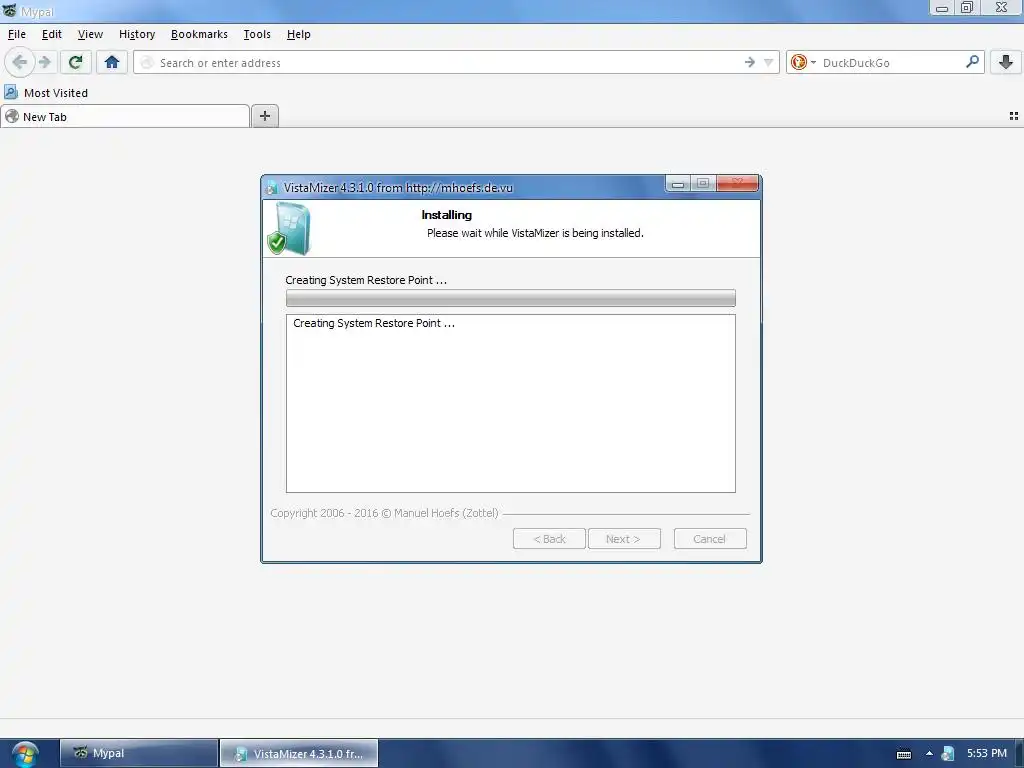This screenshot has width=1024, height=768.
Task: Open the Tools menu
Action: tap(257, 34)
